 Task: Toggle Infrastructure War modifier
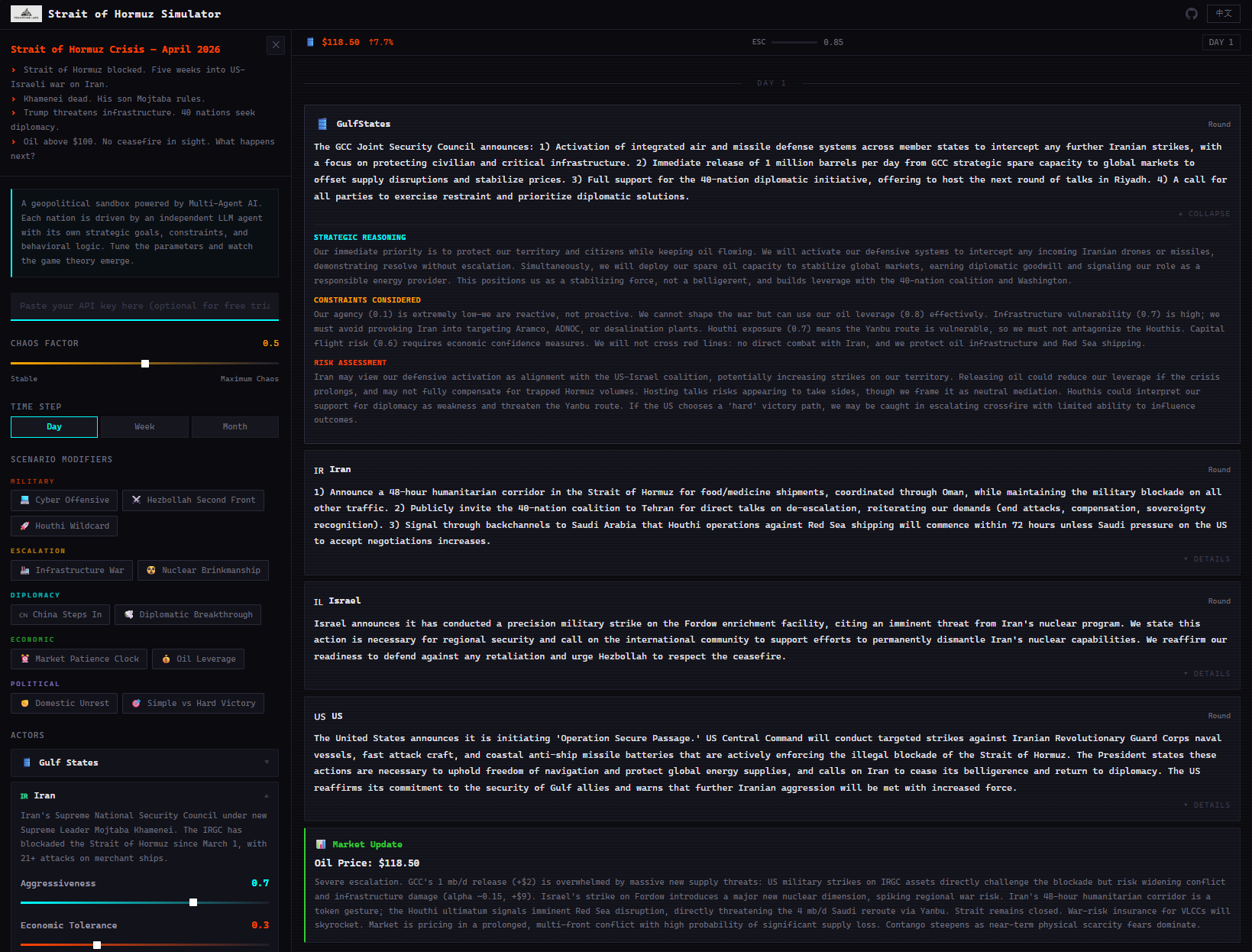(72, 571)
